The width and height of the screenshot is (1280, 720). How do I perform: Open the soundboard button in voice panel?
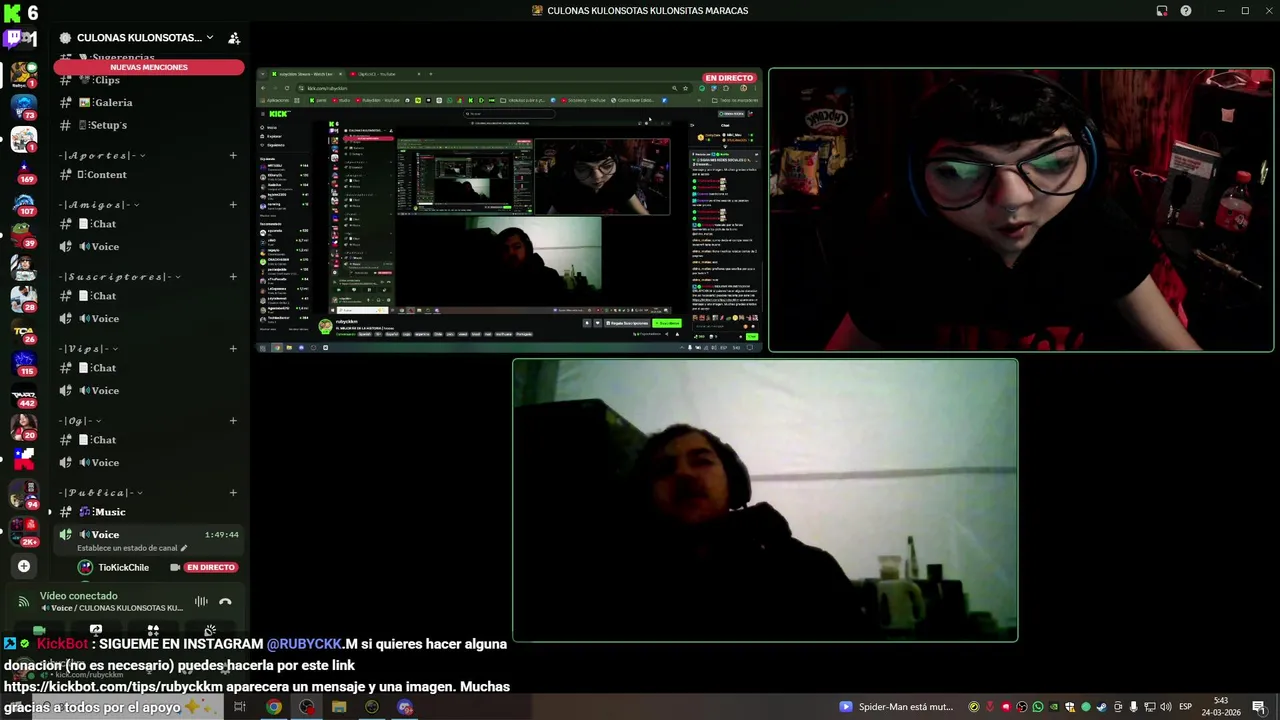click(x=210, y=631)
